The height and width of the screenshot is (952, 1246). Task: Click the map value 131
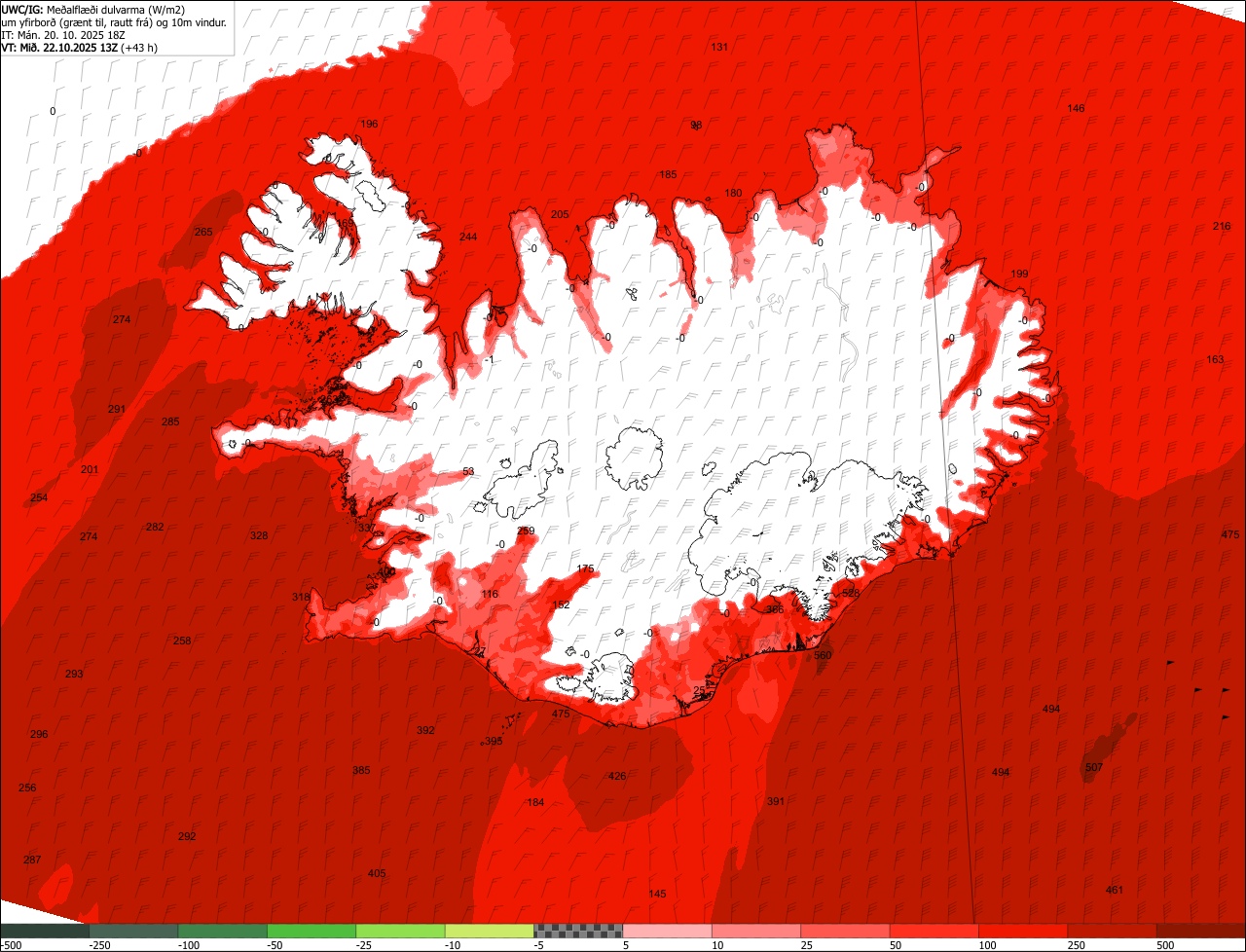pyautogui.click(x=719, y=47)
